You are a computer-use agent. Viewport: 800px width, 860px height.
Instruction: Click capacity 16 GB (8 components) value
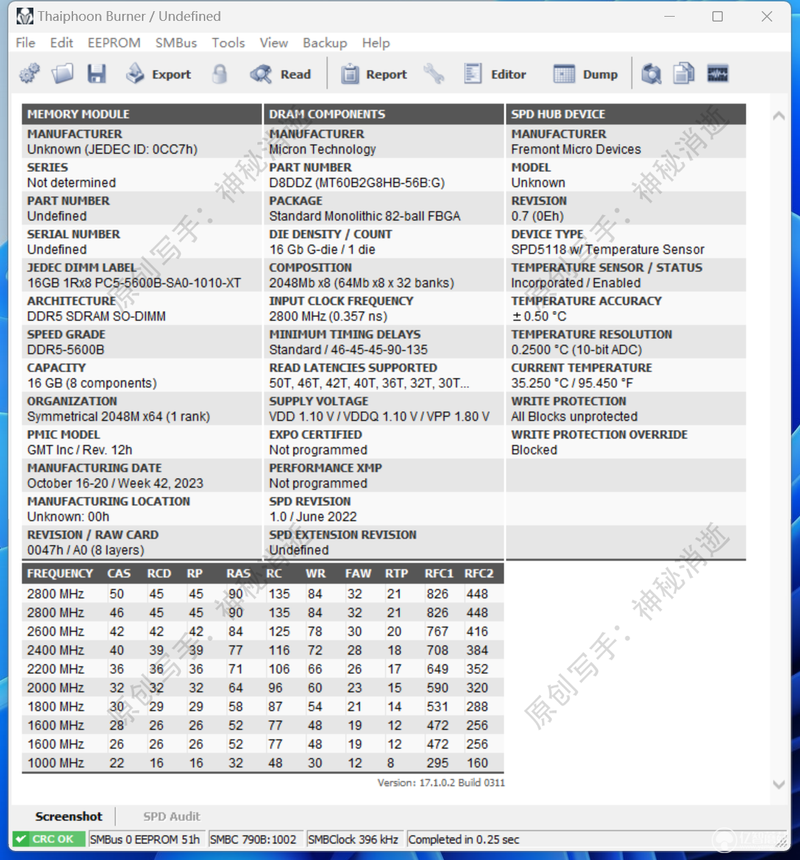click(92, 383)
